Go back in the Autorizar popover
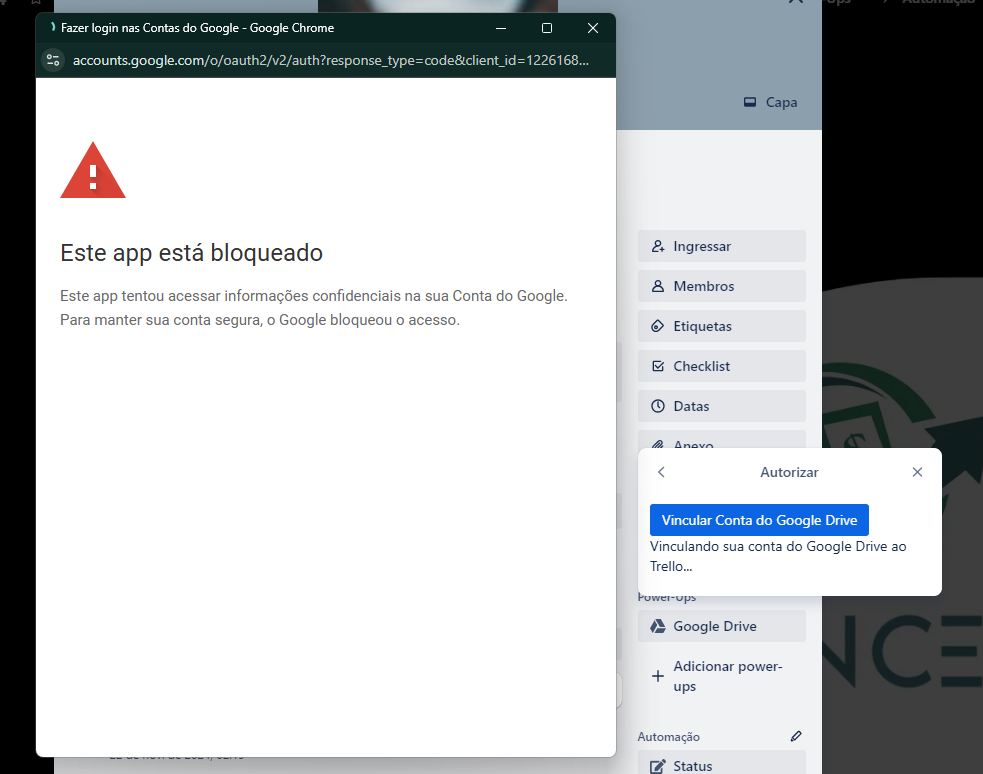The image size is (983, 774). click(661, 472)
